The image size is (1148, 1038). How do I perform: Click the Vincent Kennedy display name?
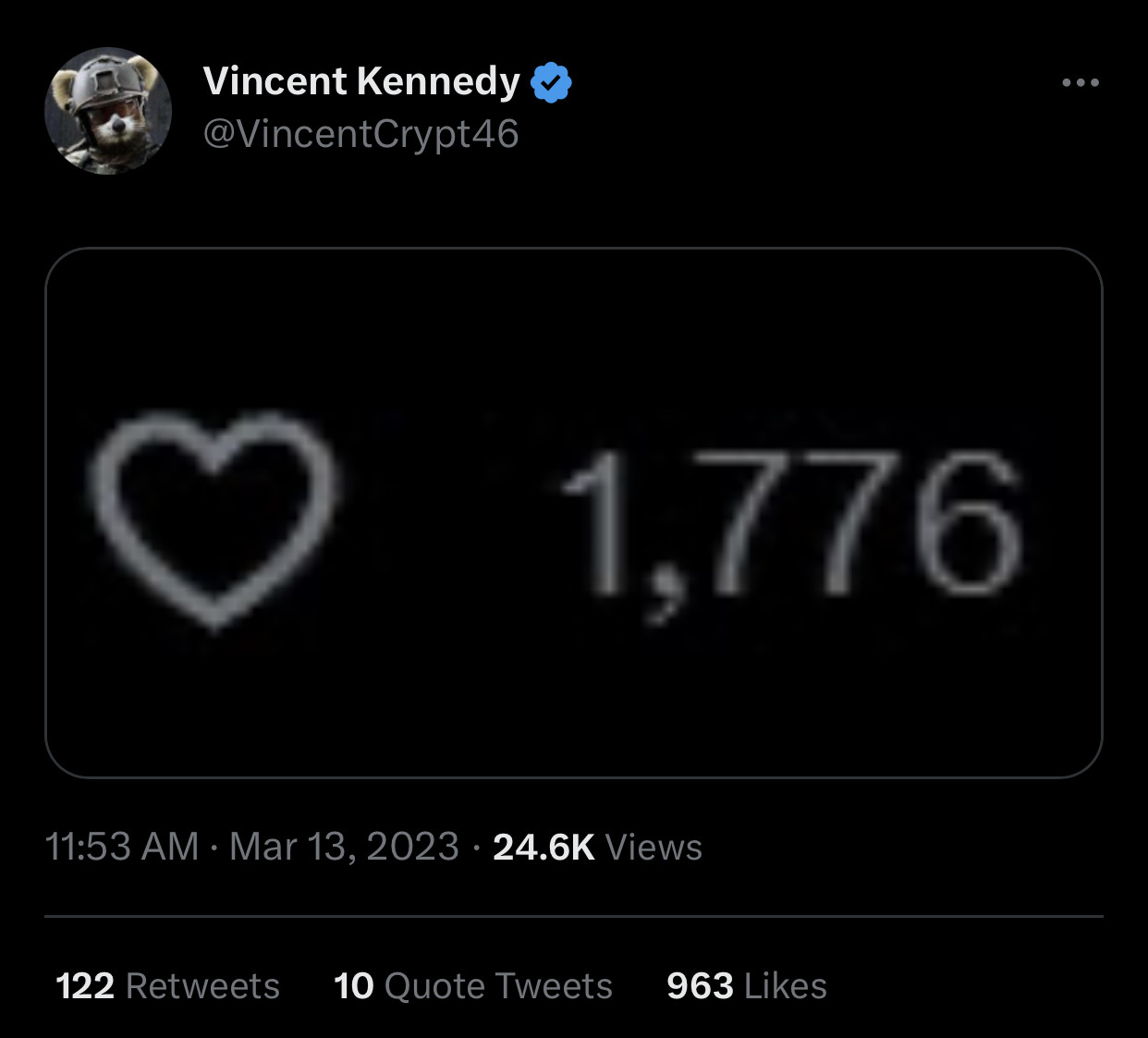361,81
